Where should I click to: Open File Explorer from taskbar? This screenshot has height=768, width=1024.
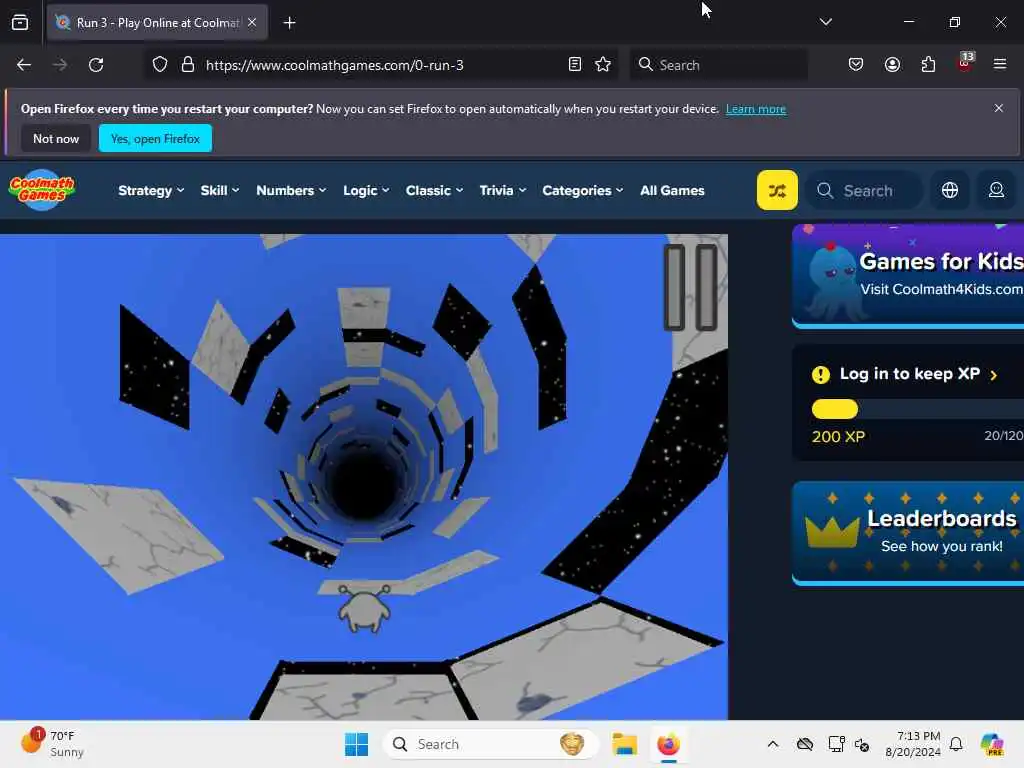624,744
